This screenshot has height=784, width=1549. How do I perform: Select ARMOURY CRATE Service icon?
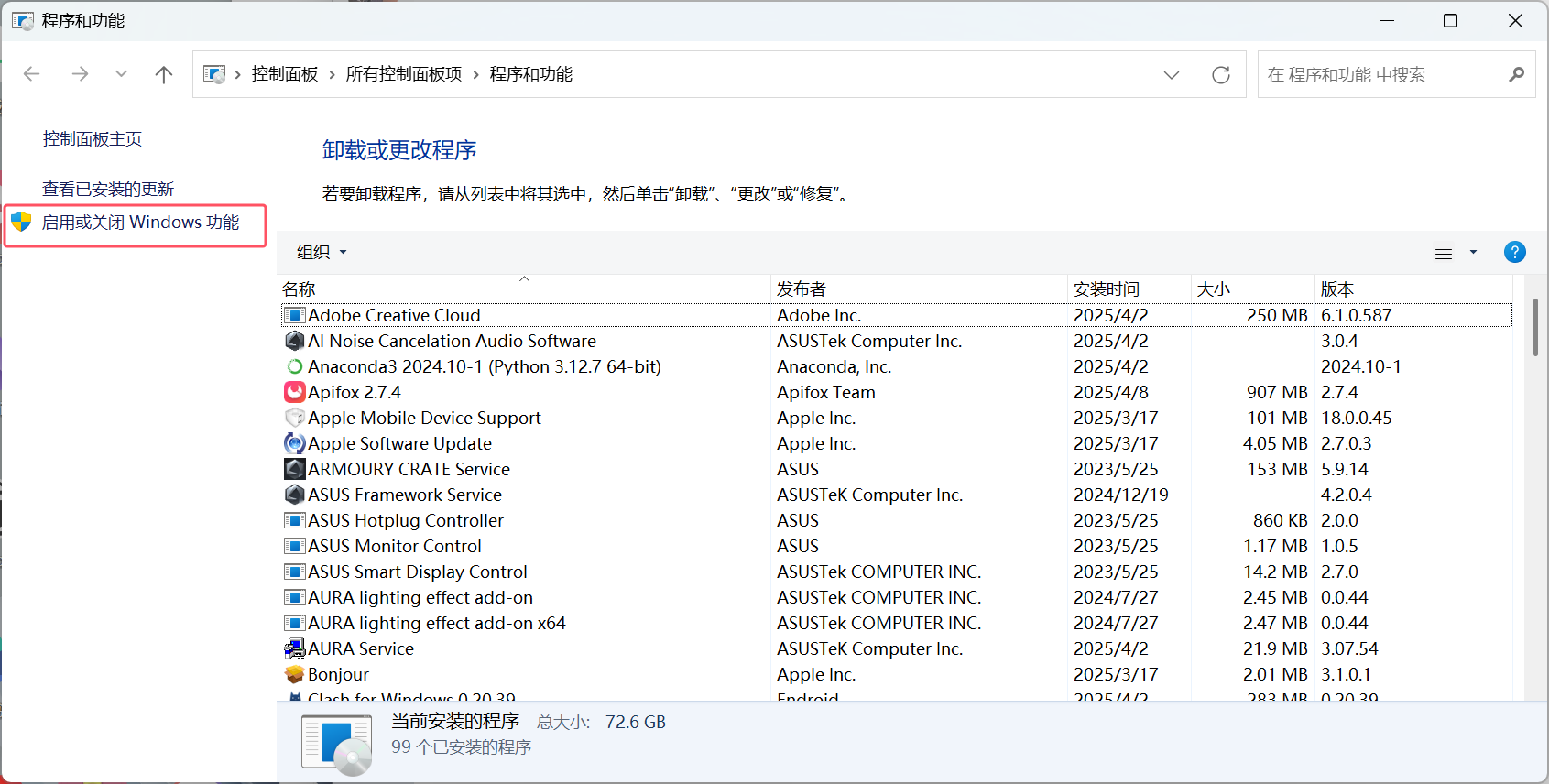pyautogui.click(x=295, y=469)
